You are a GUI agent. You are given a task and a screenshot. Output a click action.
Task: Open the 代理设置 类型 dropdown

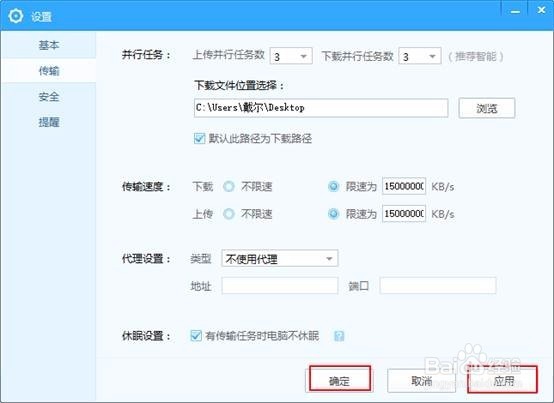point(279,259)
